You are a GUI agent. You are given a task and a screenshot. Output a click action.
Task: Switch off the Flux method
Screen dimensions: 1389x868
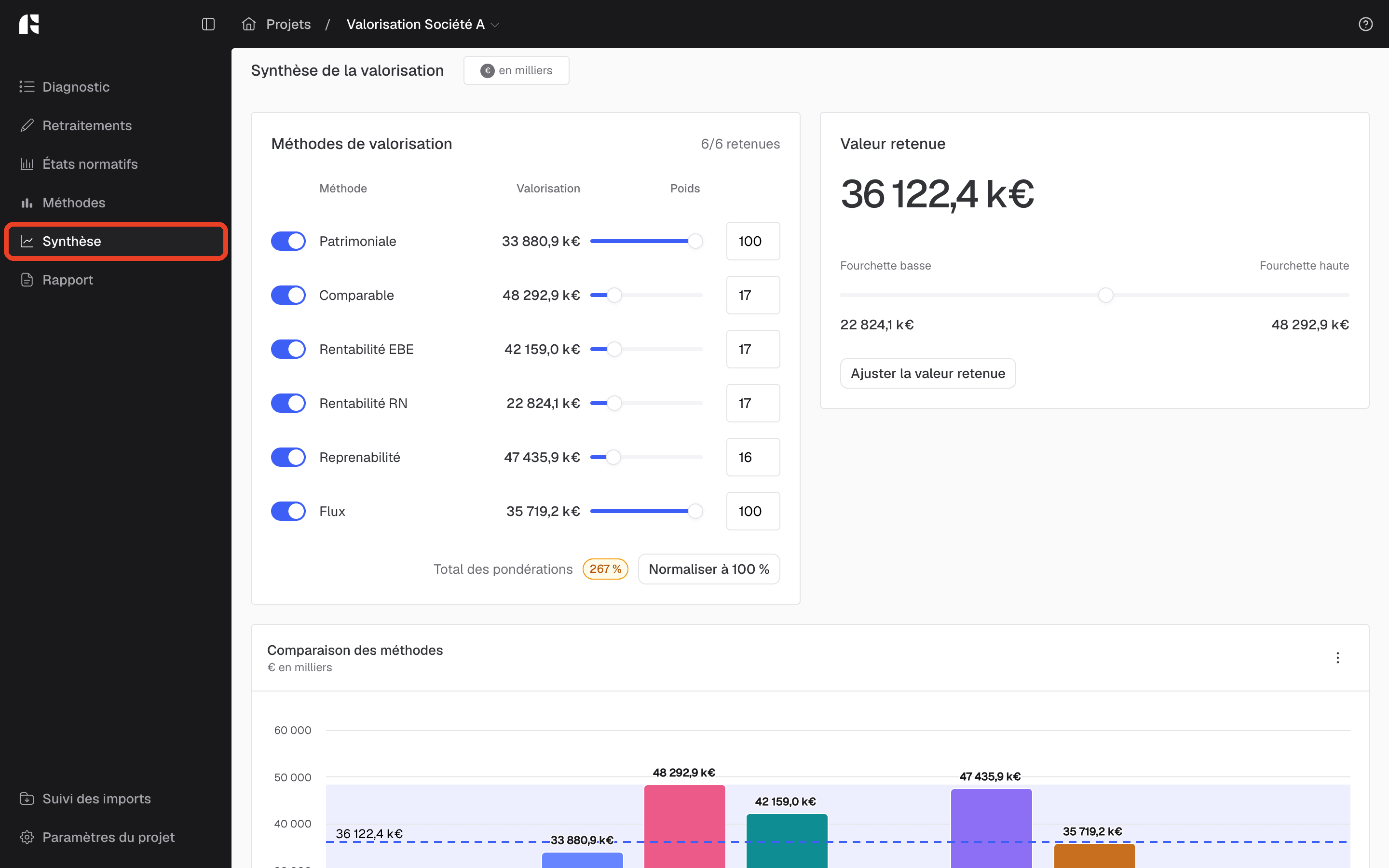(288, 511)
